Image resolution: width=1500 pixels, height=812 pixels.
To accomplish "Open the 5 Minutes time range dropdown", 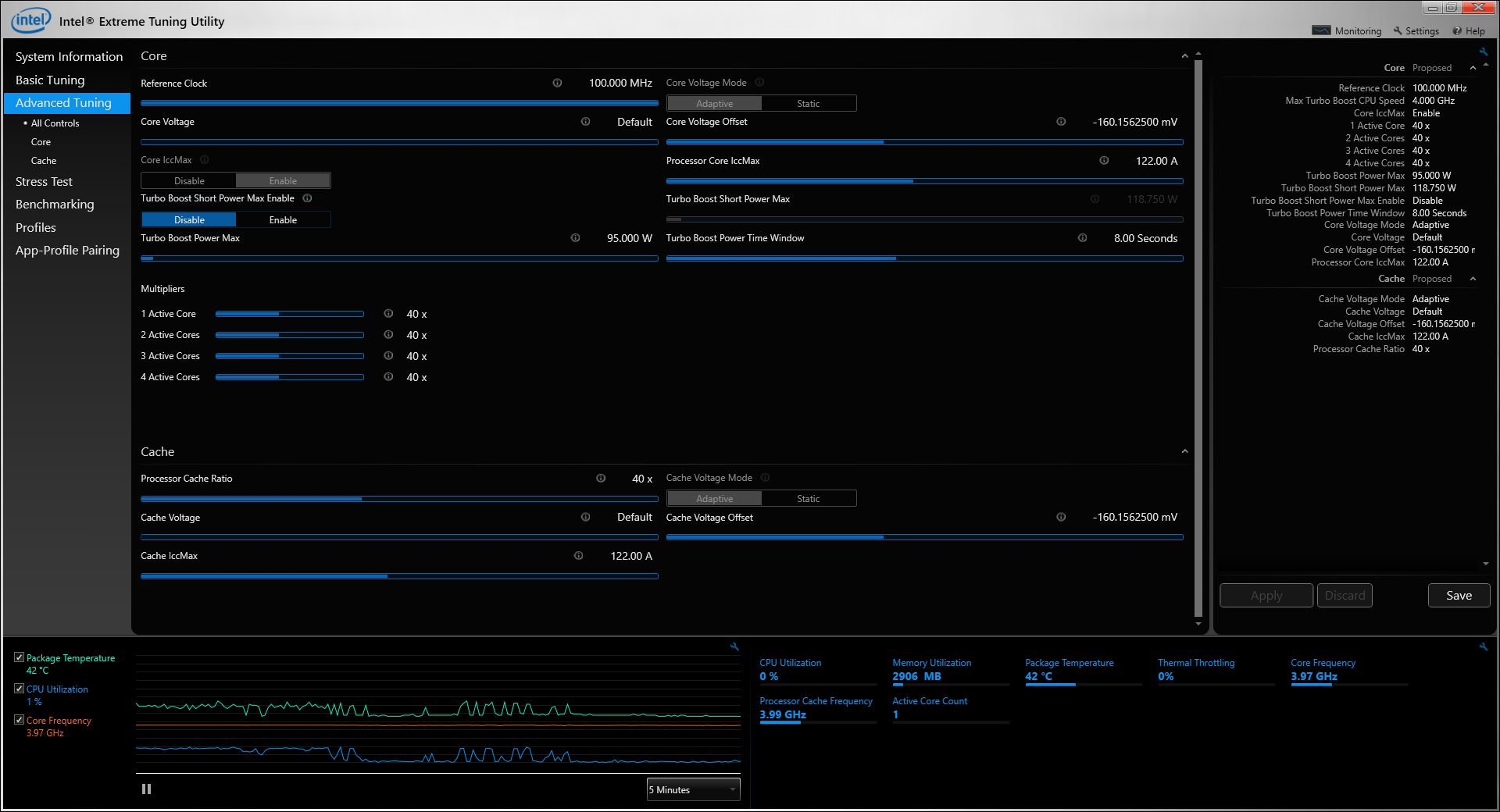I will tap(693, 789).
